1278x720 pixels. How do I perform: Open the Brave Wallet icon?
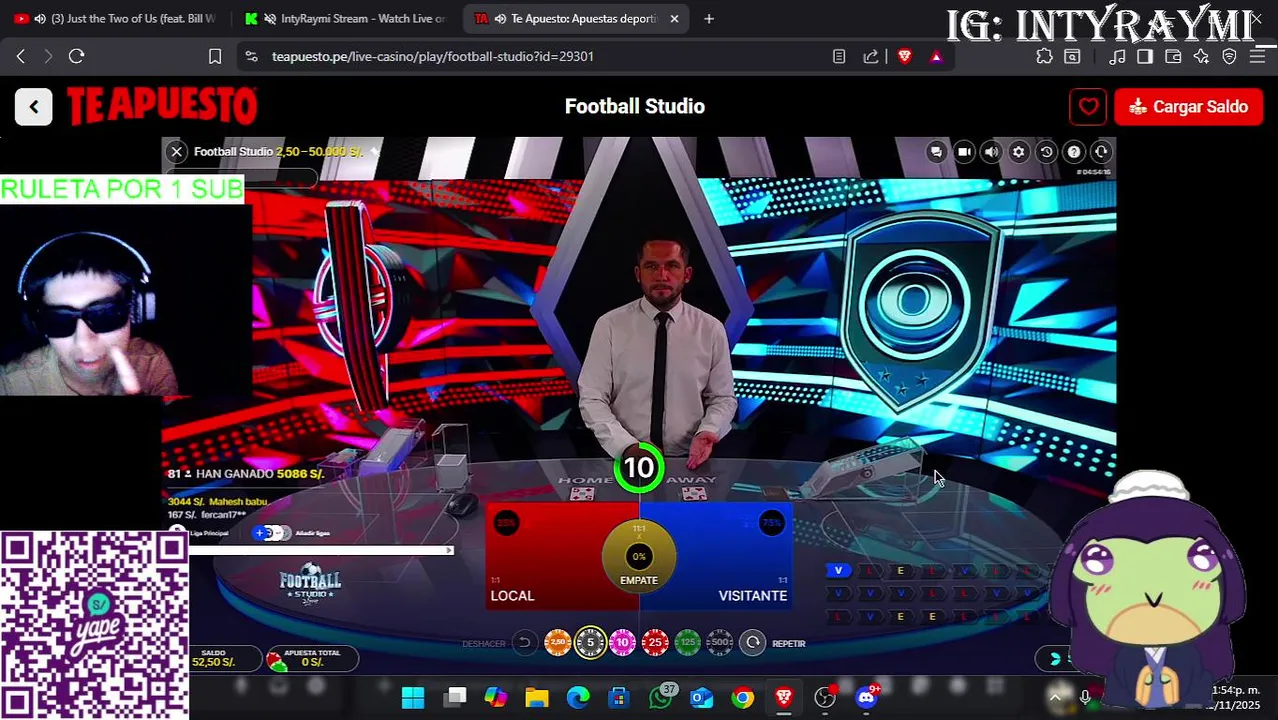[x=1173, y=57]
